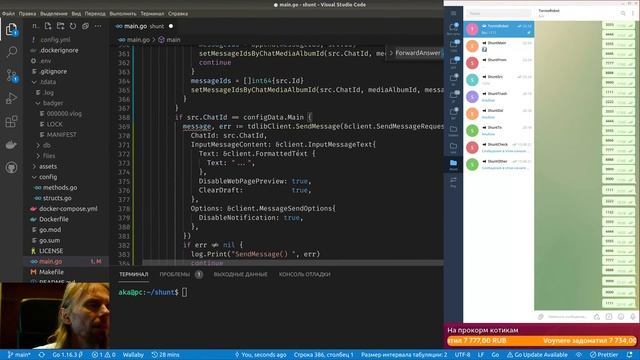Image resolution: width=640 pixels, height=360 pixels.
Task: Click line and column indicator Строка 386
Action: tap(323, 355)
